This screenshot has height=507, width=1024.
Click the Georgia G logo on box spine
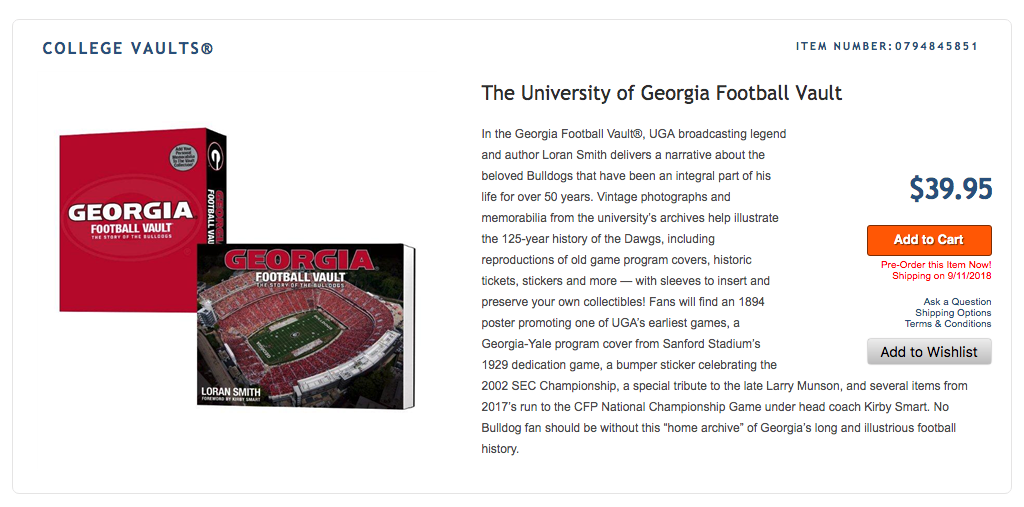tap(214, 159)
